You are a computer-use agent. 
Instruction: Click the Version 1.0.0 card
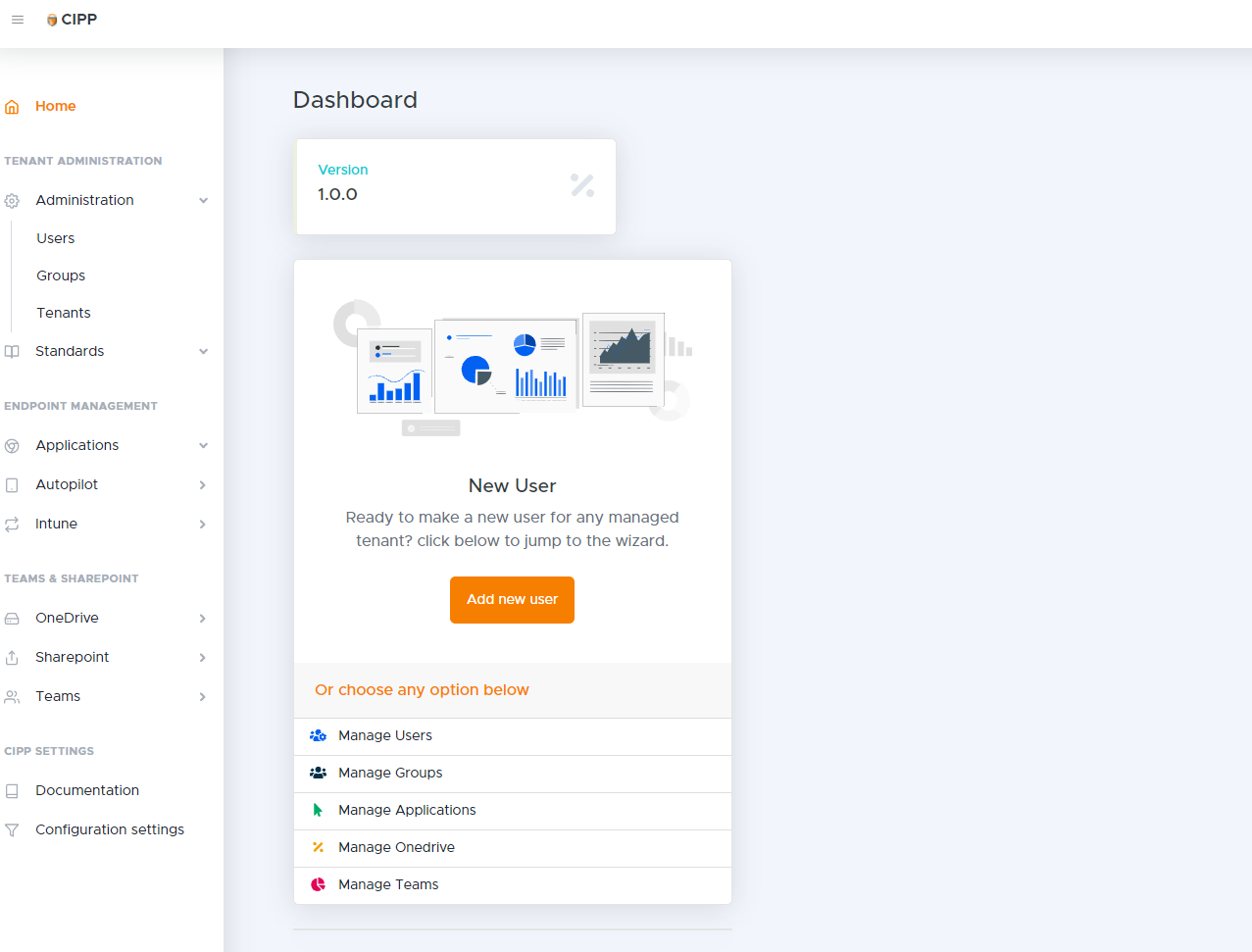[456, 186]
